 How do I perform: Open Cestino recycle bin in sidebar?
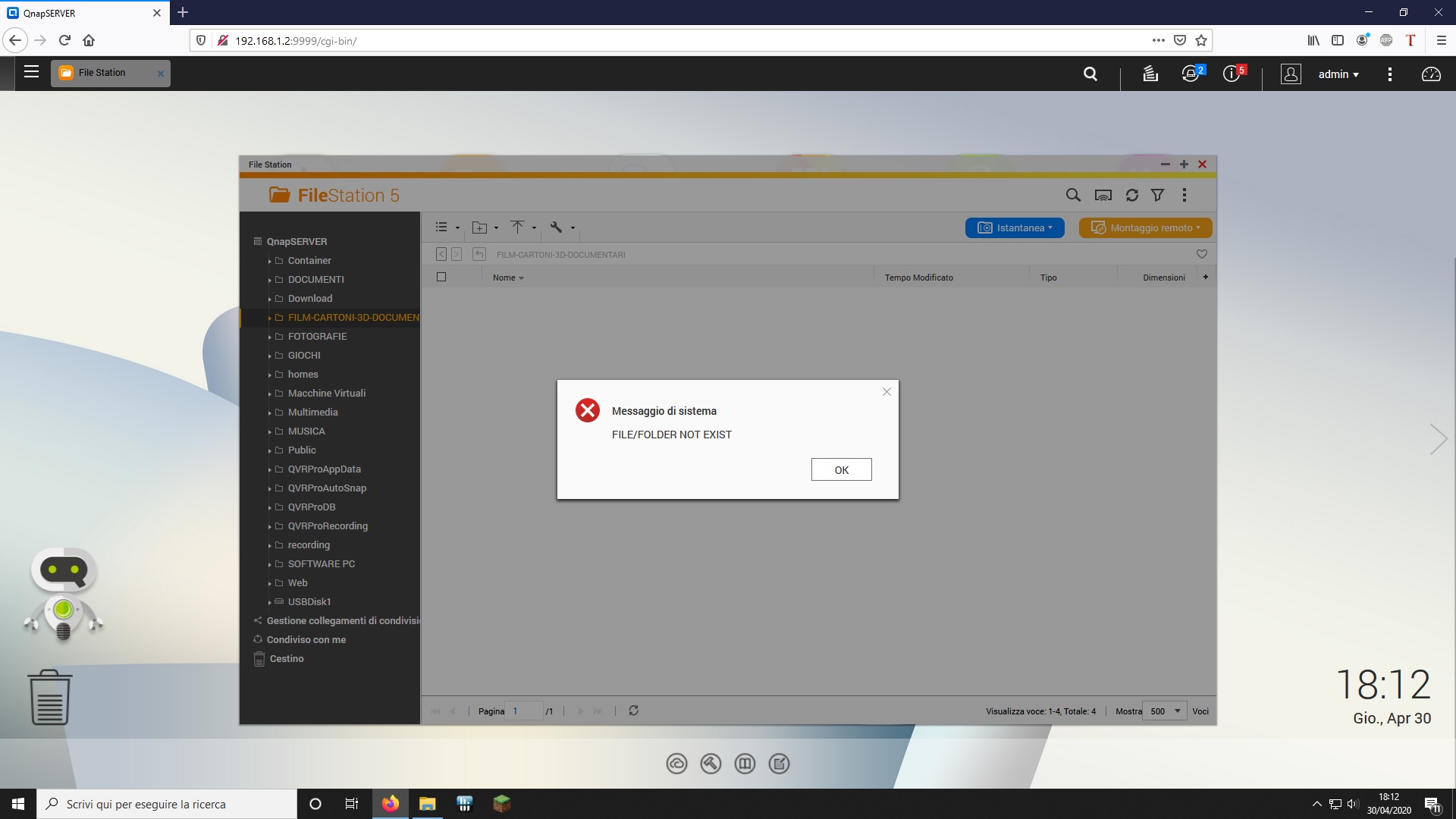point(287,658)
